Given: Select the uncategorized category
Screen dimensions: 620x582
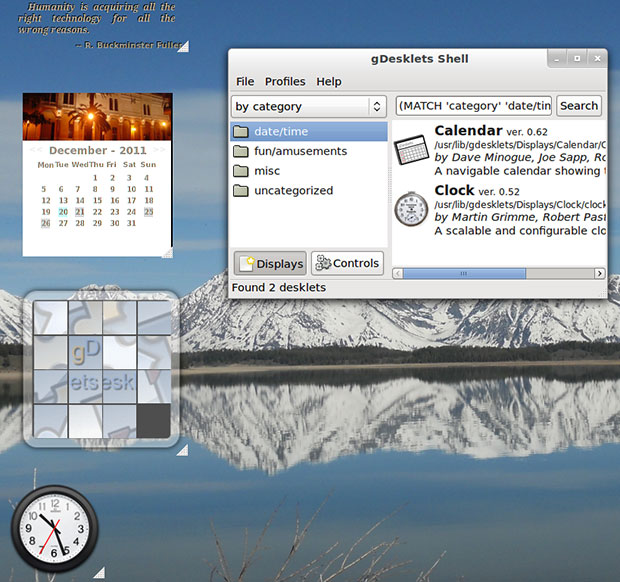Looking at the screenshot, I should (309, 191).
